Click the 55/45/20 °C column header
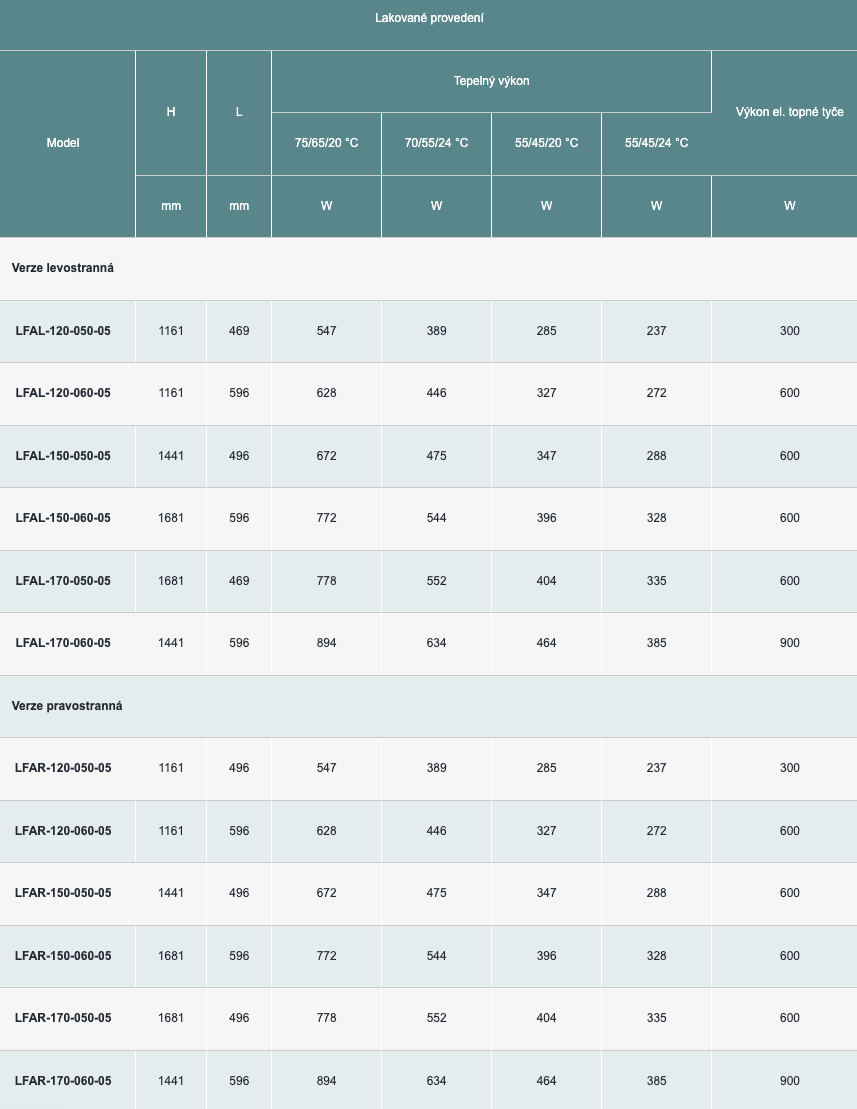 546,143
